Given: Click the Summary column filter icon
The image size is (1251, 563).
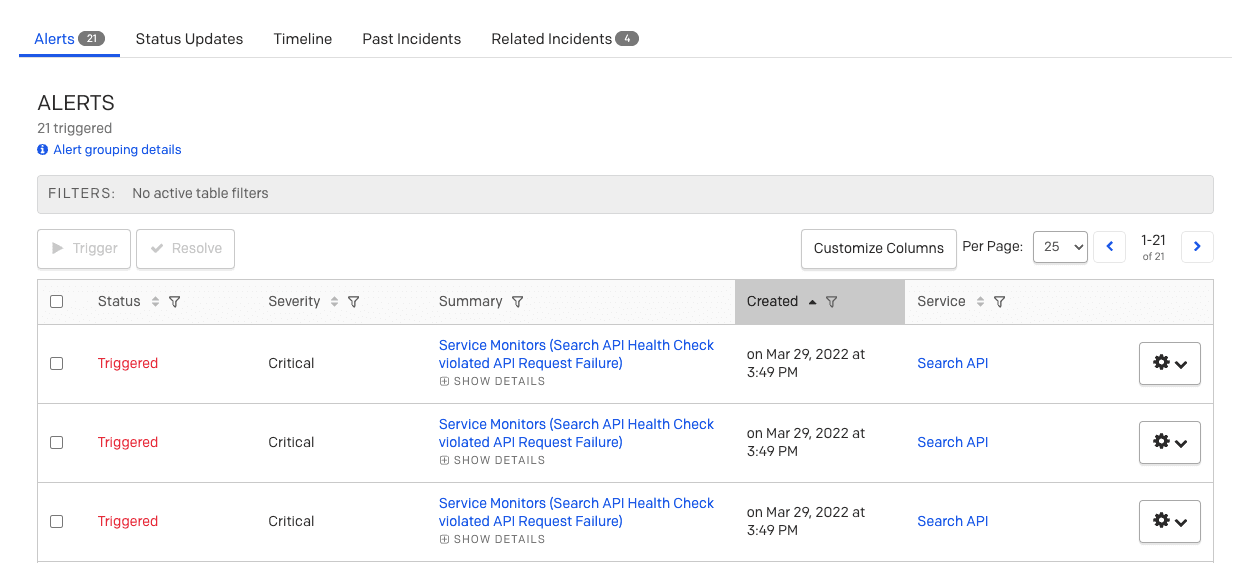Looking at the screenshot, I should pyautogui.click(x=517, y=302).
